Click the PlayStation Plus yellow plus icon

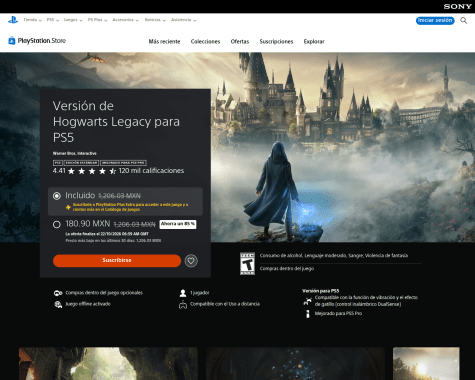[x=68, y=207]
